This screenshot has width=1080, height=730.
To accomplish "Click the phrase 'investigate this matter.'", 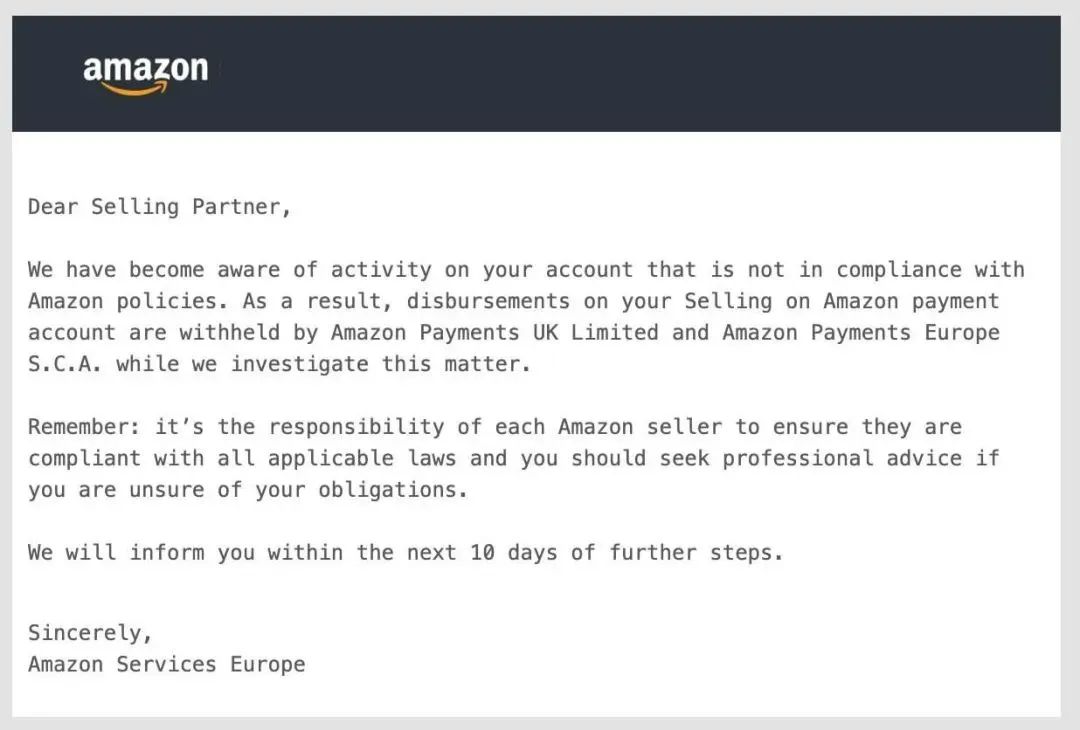I will click(380, 364).
